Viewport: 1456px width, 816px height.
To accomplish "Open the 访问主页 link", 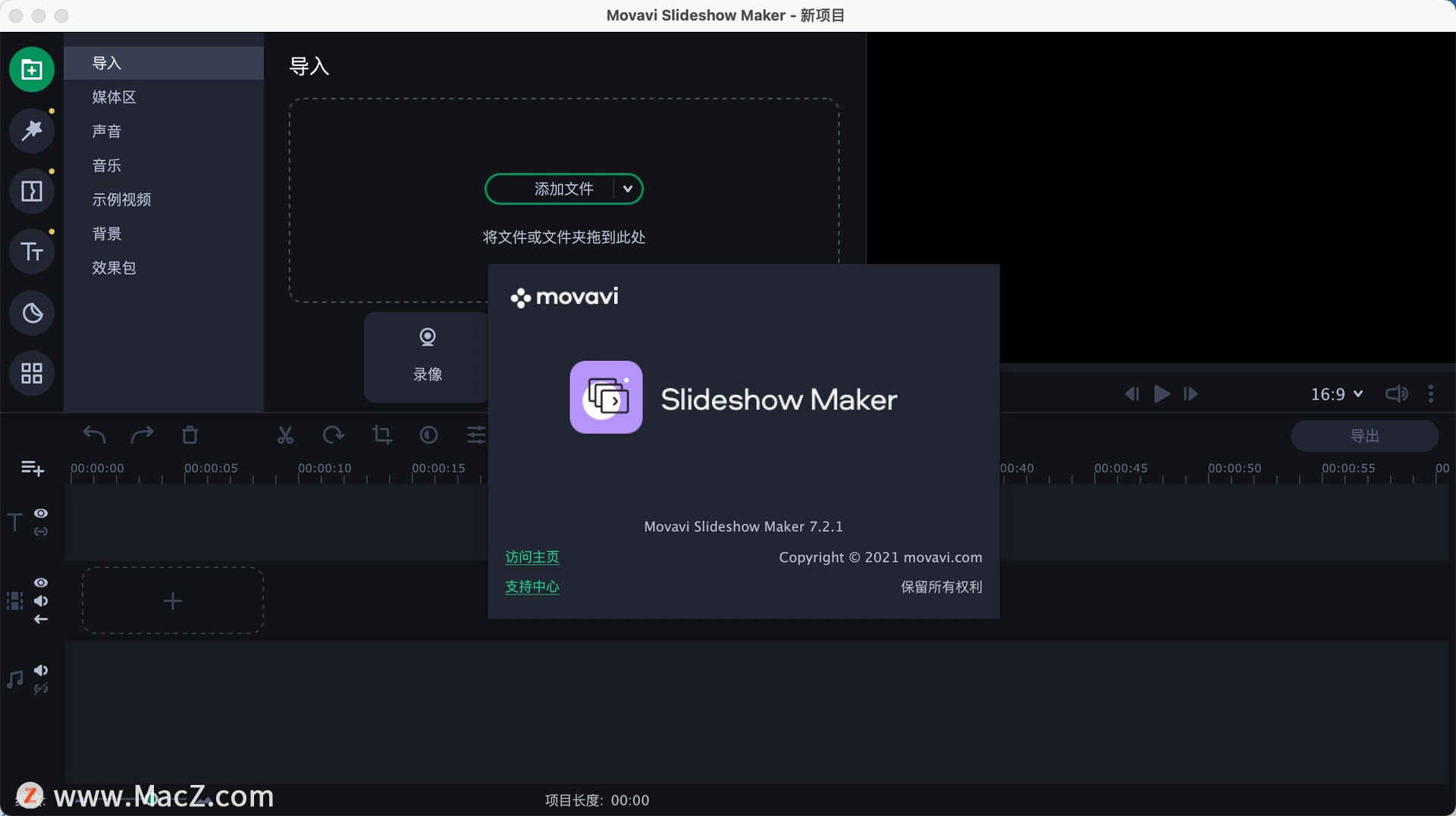I will (532, 557).
